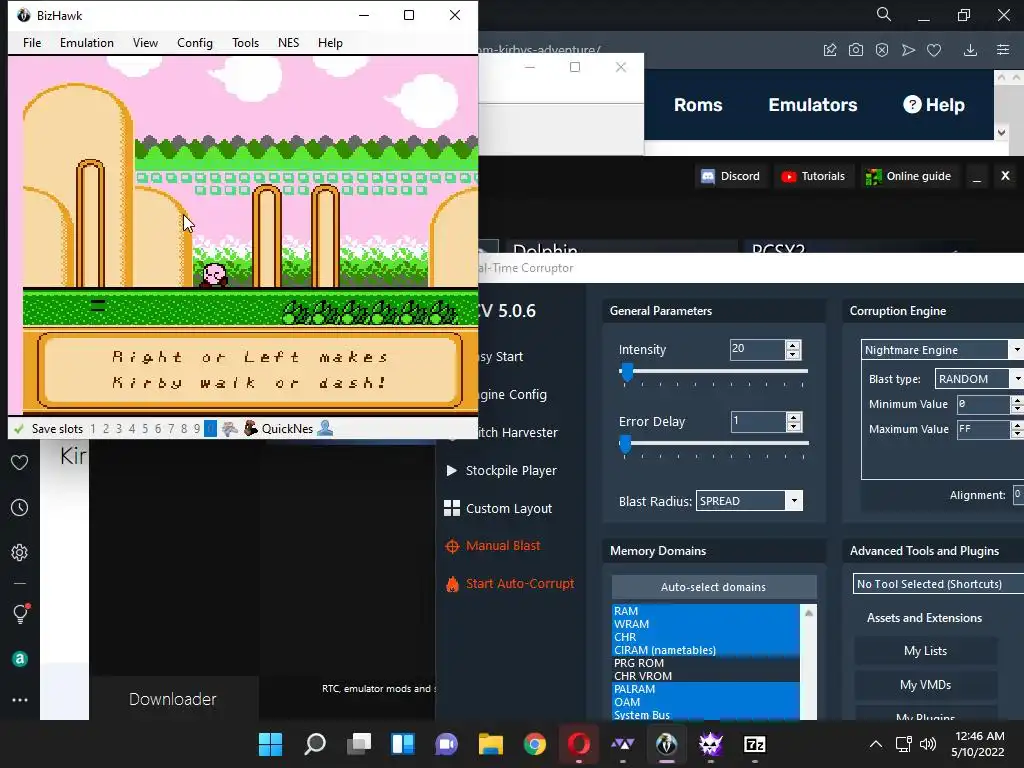Viewport: 1024px width, 768px height.
Task: Select CHR in Memory Domains list
Action: point(705,637)
